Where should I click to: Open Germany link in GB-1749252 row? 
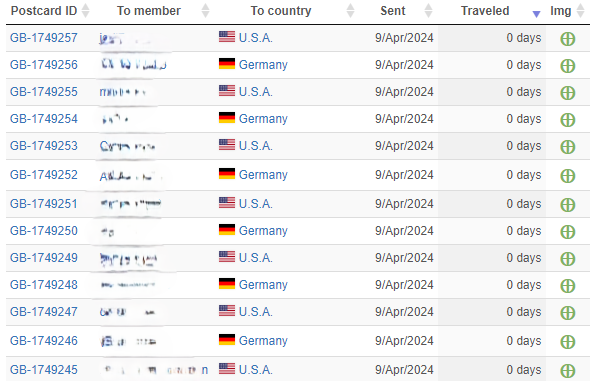(263, 175)
